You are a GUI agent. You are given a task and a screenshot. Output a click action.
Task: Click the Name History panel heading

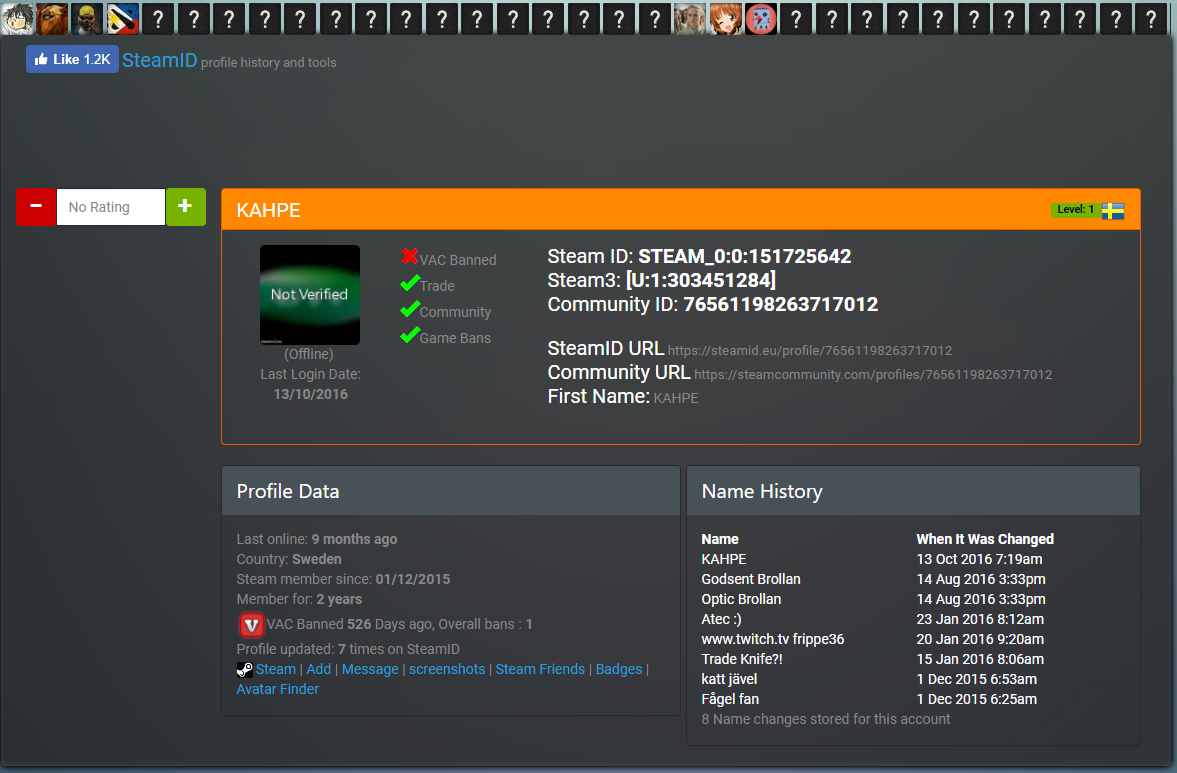point(762,492)
